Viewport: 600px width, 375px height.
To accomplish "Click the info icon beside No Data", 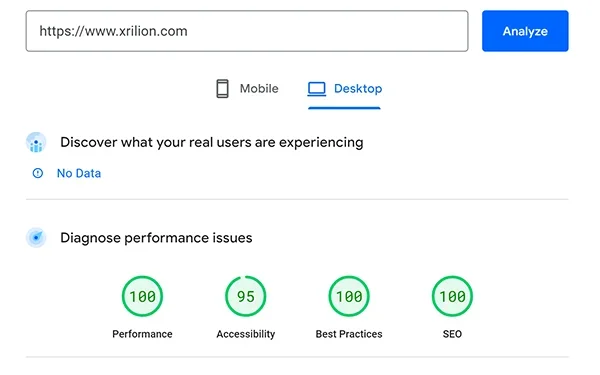I will (38, 173).
